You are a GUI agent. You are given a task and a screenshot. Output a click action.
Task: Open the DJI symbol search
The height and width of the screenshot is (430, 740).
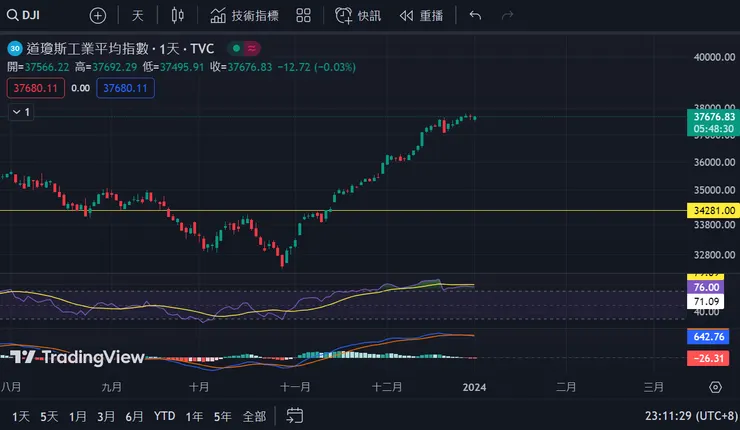pyautogui.click(x=24, y=15)
